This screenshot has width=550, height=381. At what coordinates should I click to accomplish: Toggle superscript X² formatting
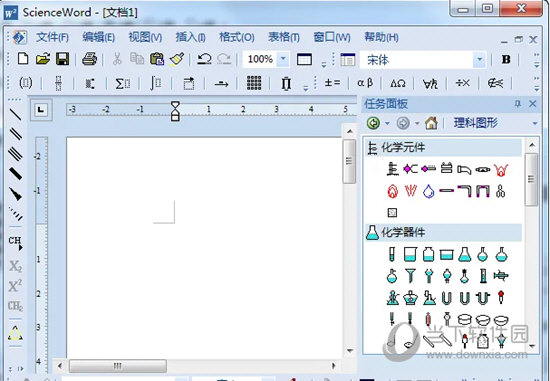[x=15, y=286]
